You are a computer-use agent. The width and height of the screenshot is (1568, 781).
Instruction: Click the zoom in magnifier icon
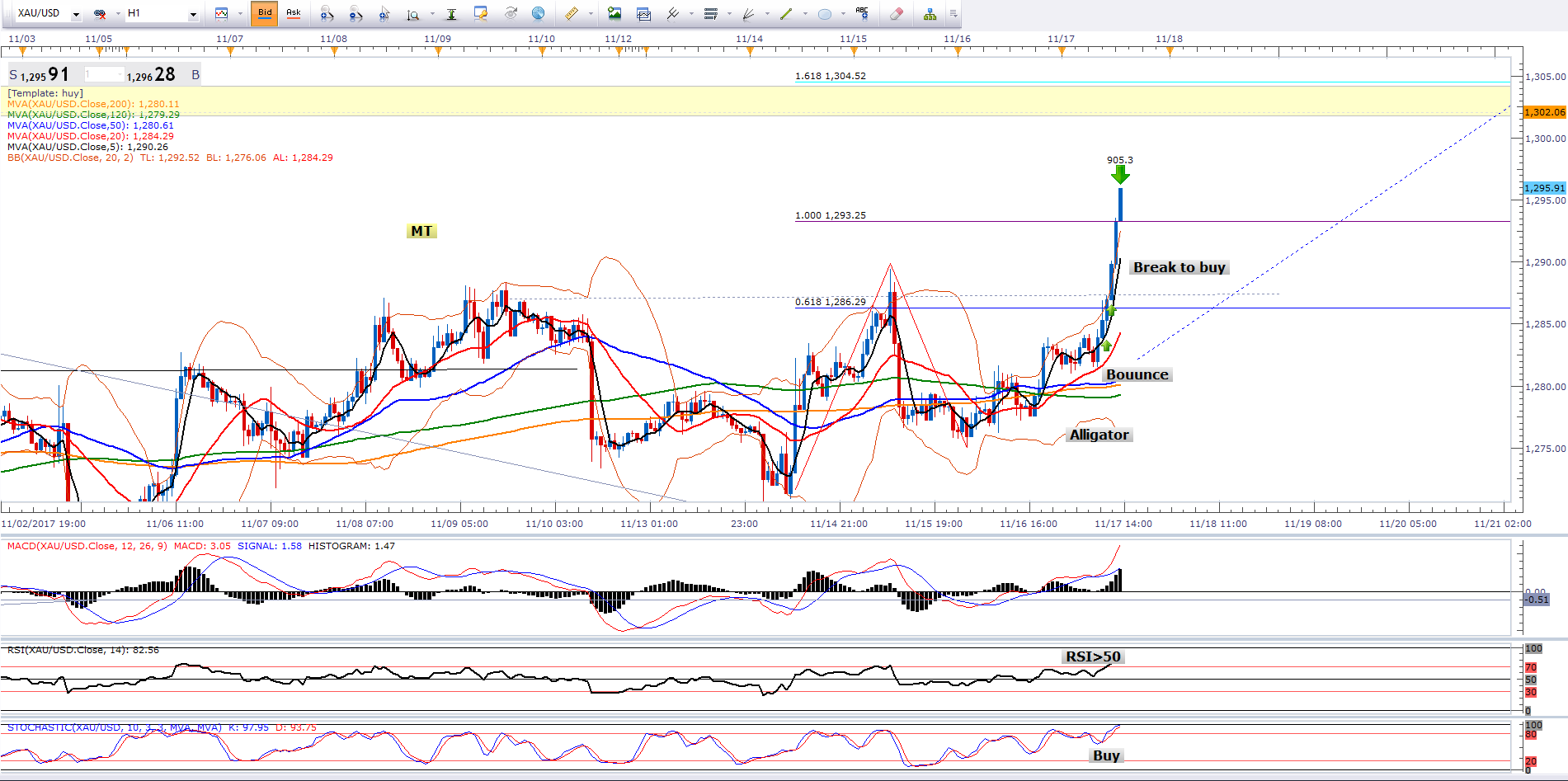(x=327, y=13)
